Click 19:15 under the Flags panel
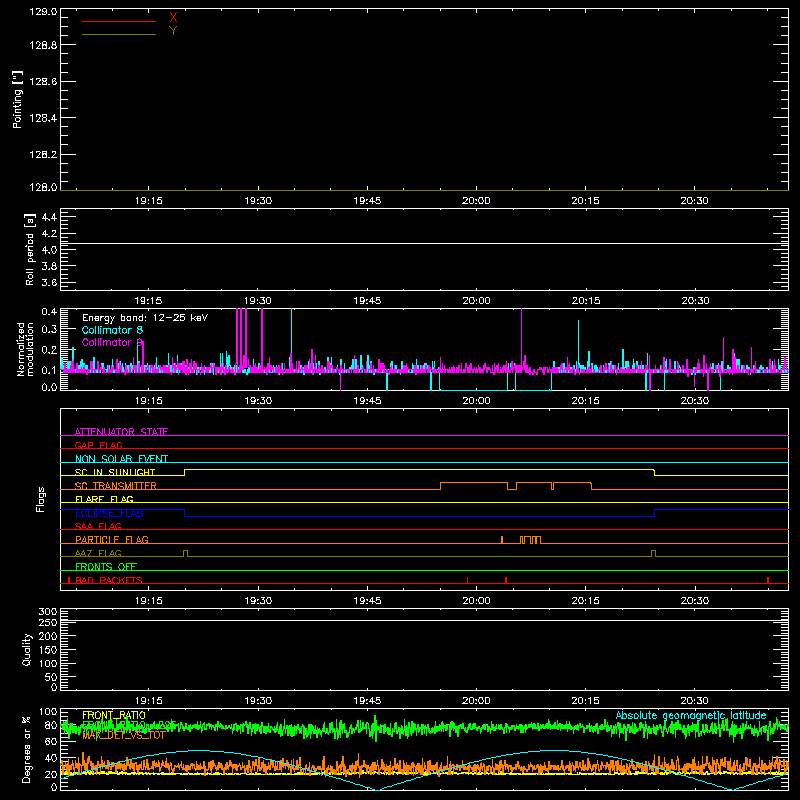This screenshot has height=800, width=800. pos(148,601)
